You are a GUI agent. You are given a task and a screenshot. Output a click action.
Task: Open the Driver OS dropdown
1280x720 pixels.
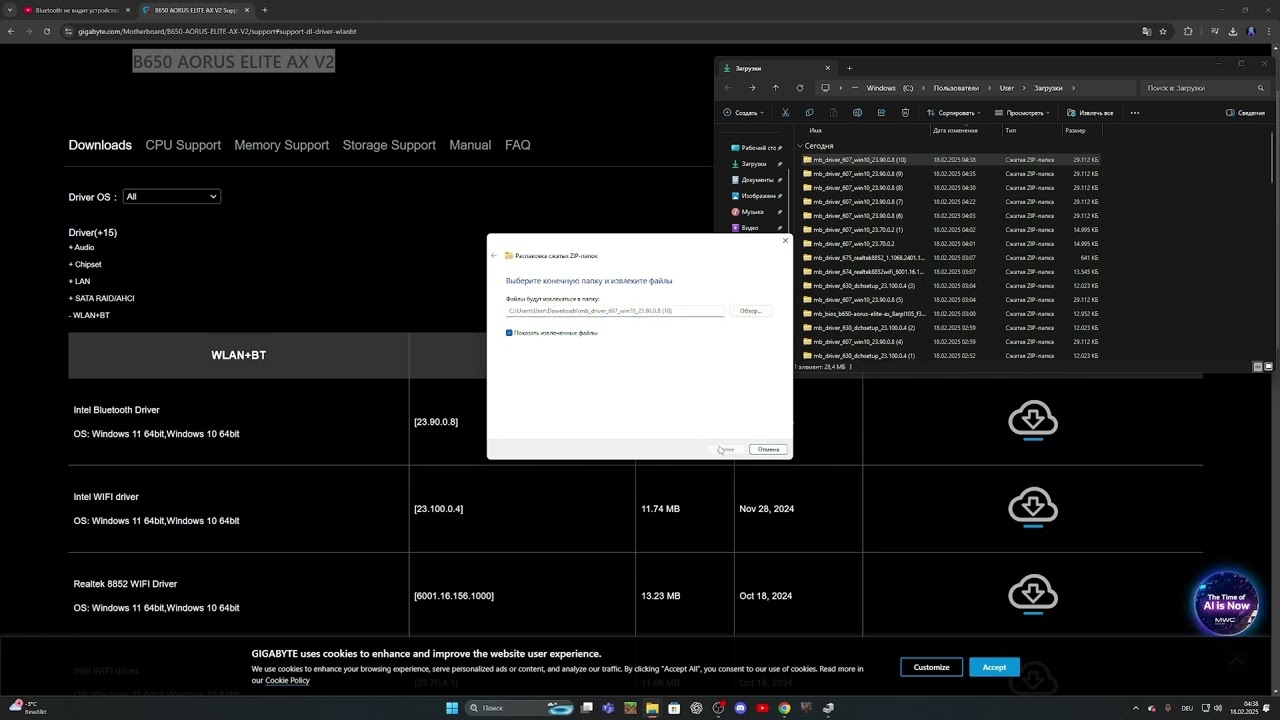pos(171,197)
